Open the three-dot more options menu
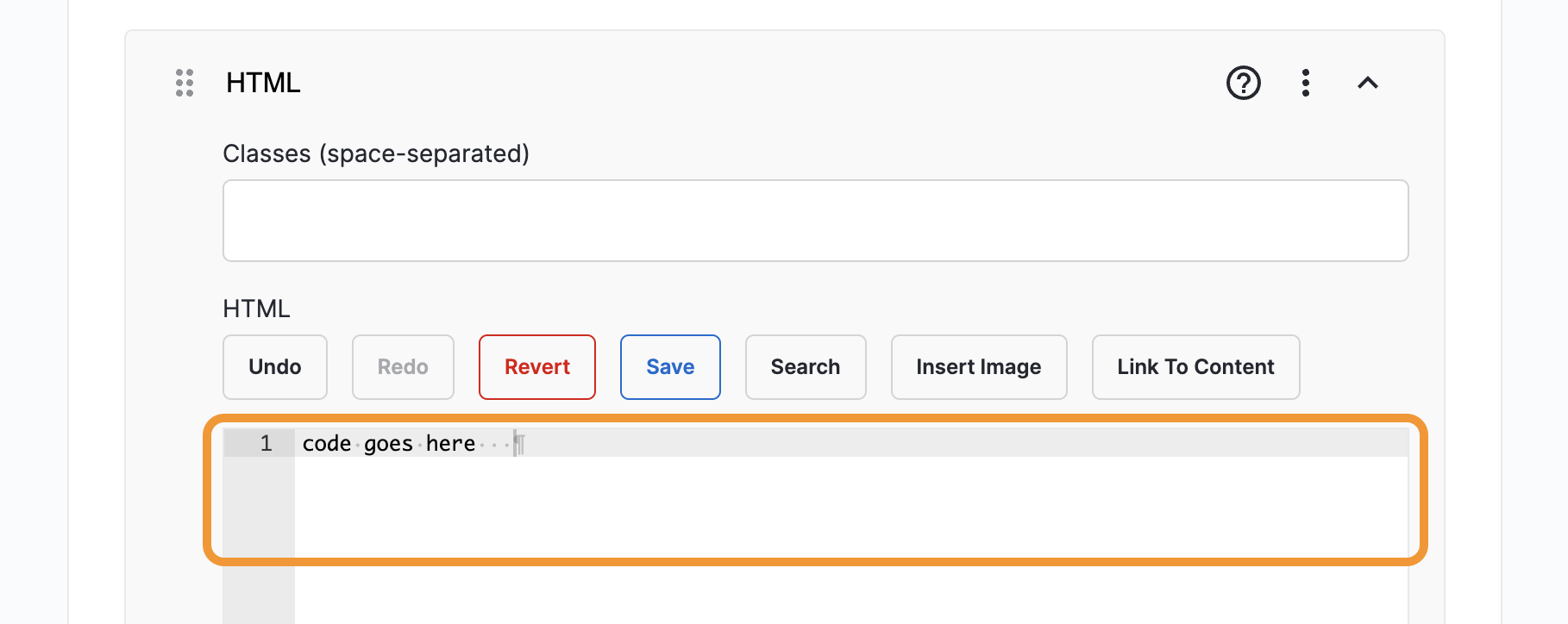The height and width of the screenshot is (624, 1568). pyautogui.click(x=1306, y=83)
